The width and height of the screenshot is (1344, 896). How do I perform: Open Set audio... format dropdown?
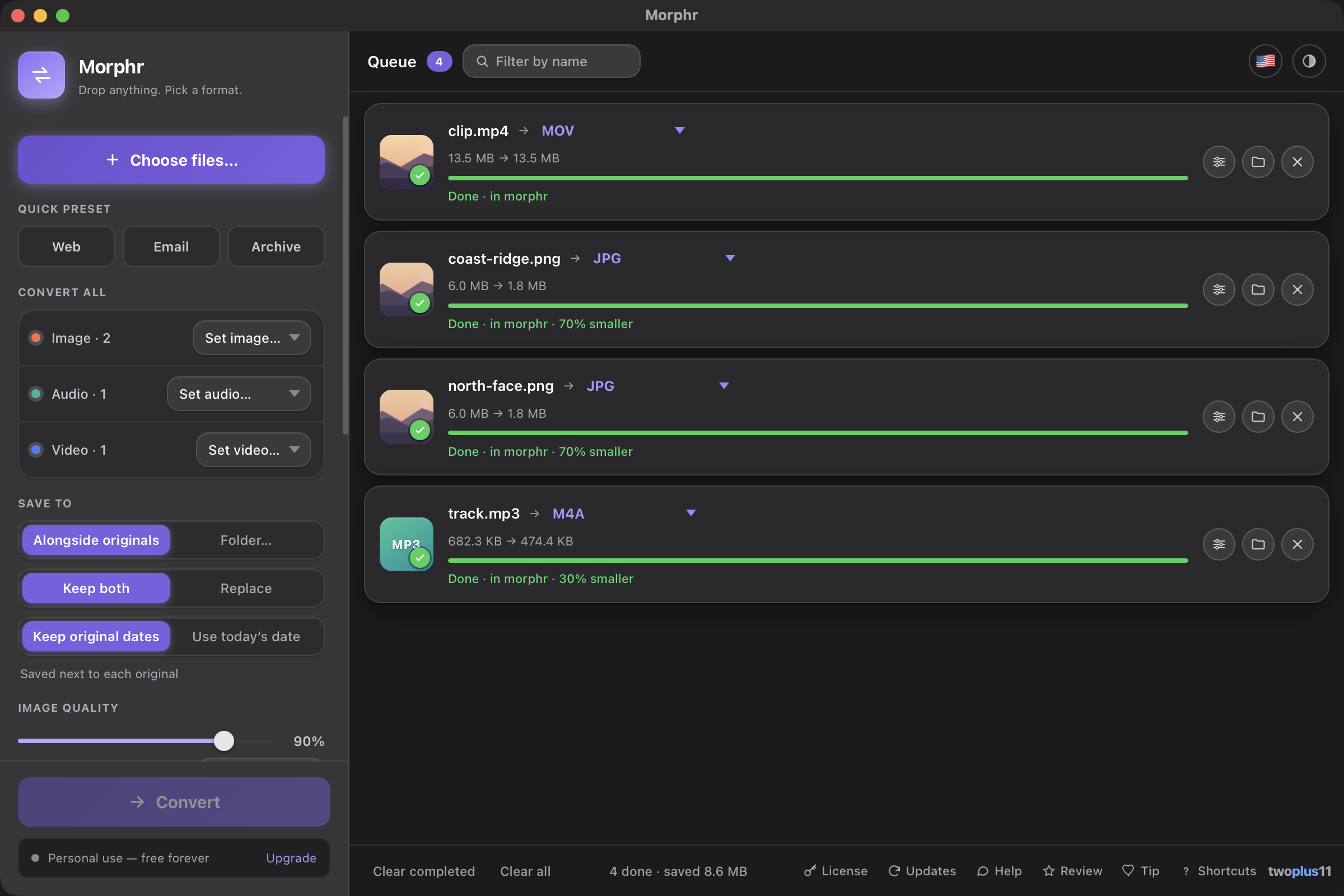click(239, 394)
